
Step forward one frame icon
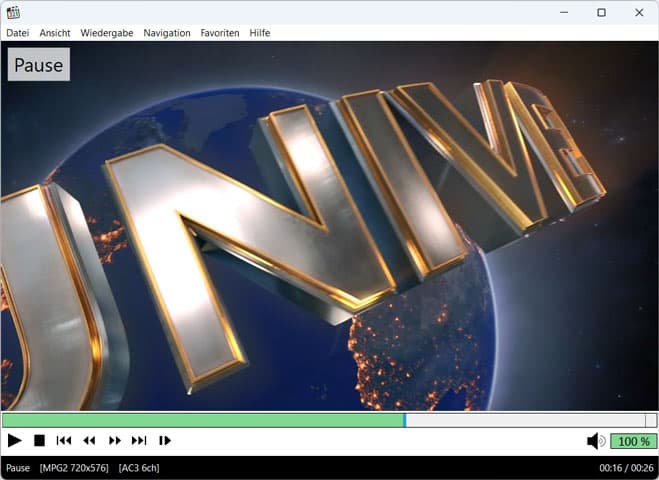pos(165,440)
